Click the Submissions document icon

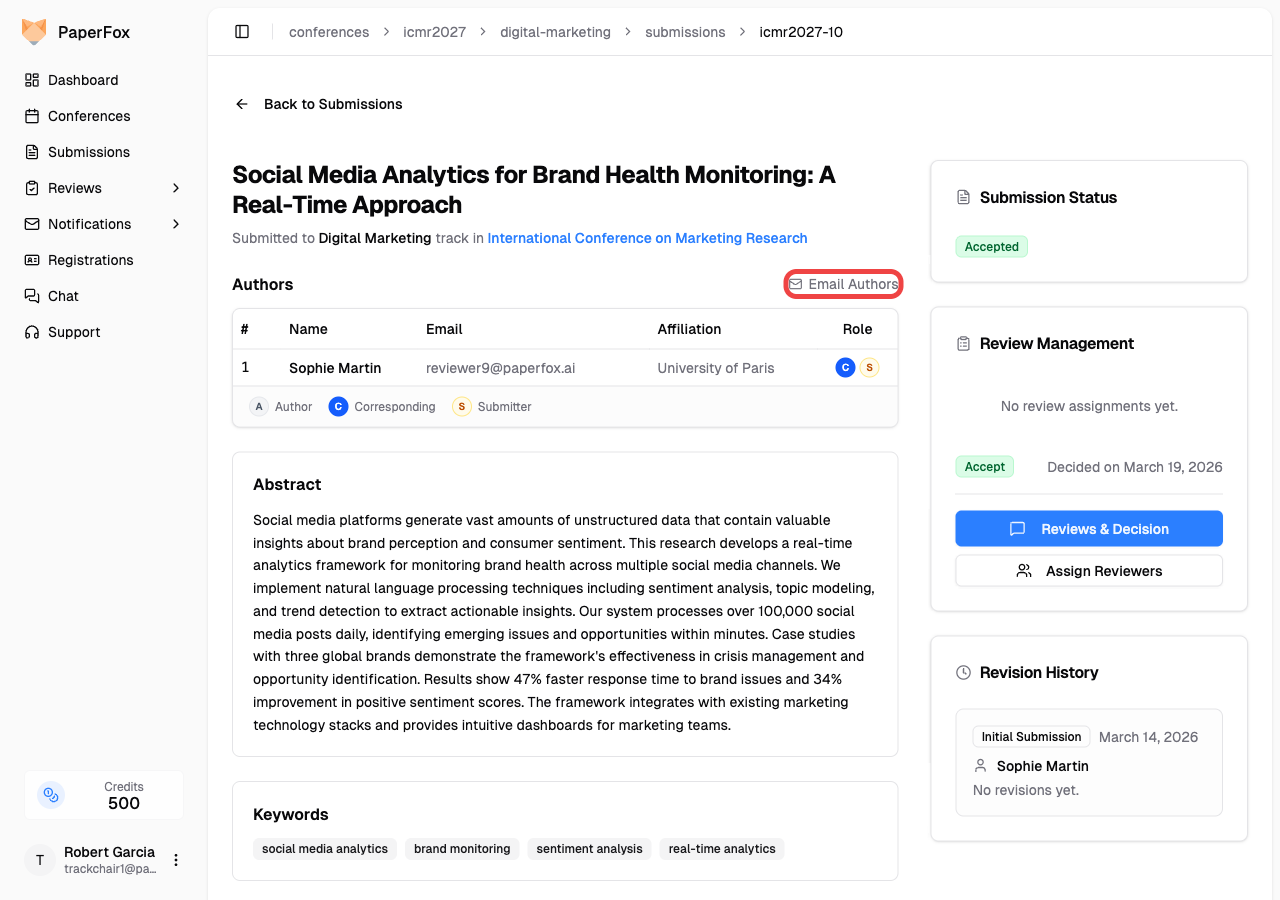[32, 152]
